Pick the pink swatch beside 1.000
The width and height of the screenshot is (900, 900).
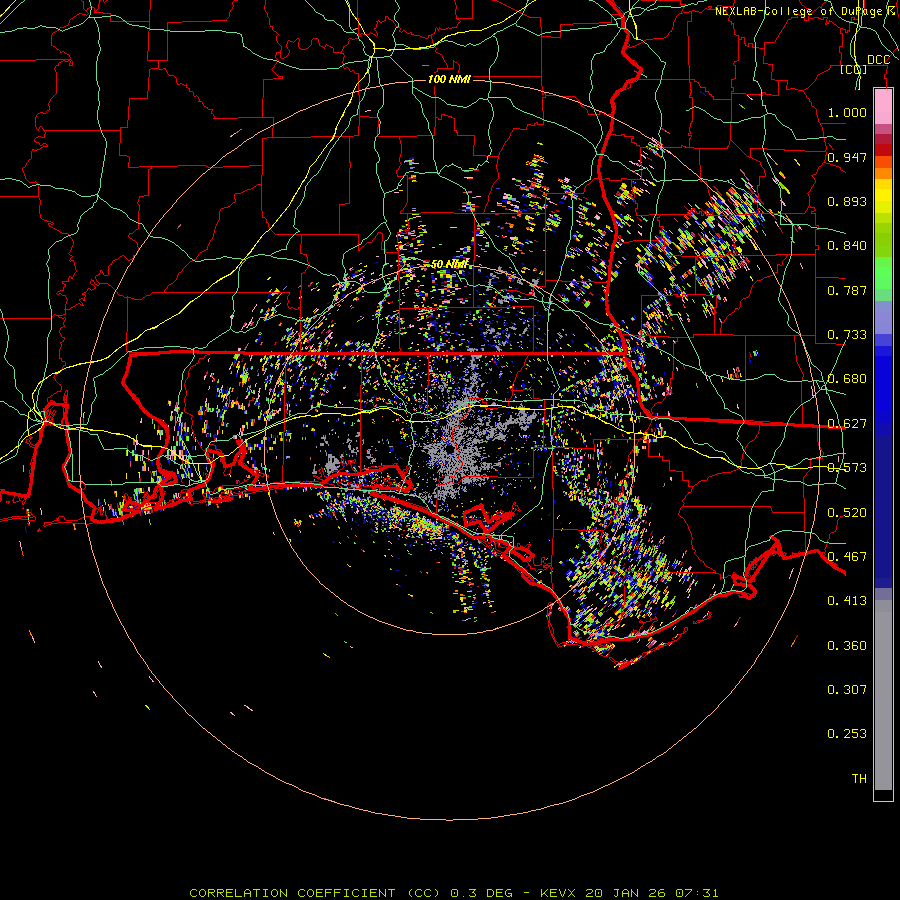pos(883,107)
